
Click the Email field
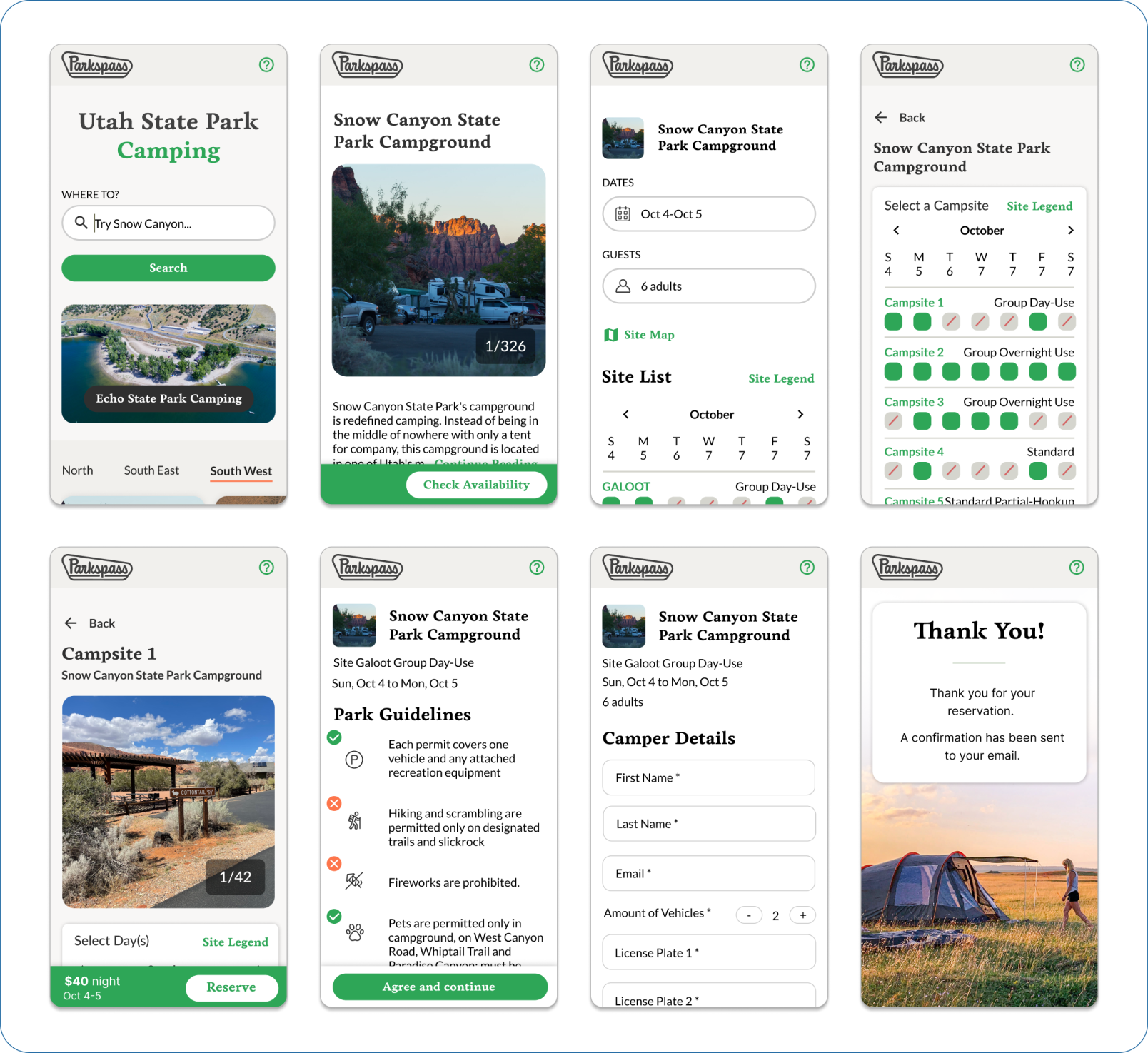tap(709, 873)
